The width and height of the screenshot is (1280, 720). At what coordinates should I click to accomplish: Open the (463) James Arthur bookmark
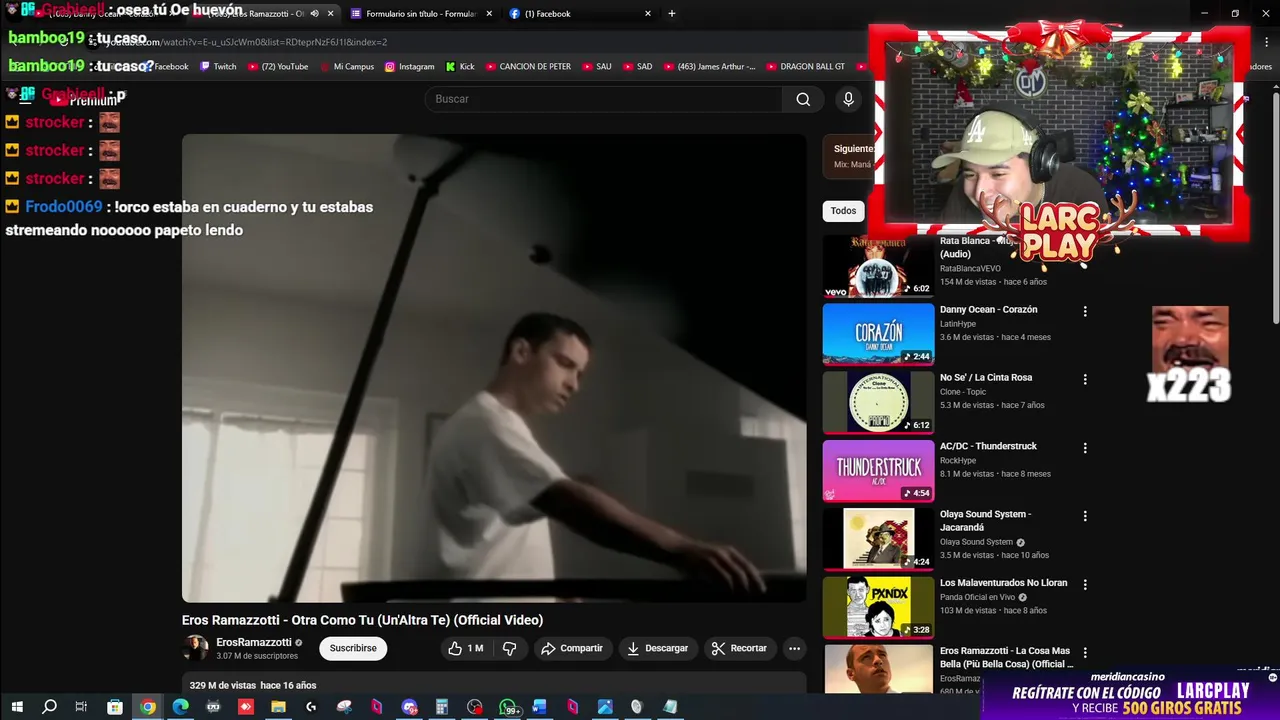pyautogui.click(x=709, y=67)
